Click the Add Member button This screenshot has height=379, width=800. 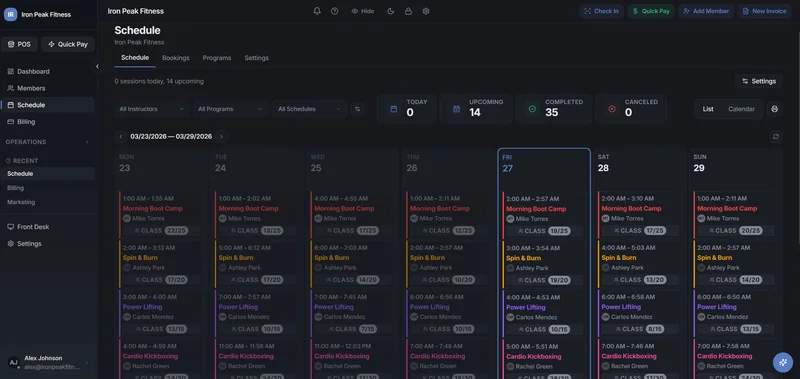(x=706, y=11)
